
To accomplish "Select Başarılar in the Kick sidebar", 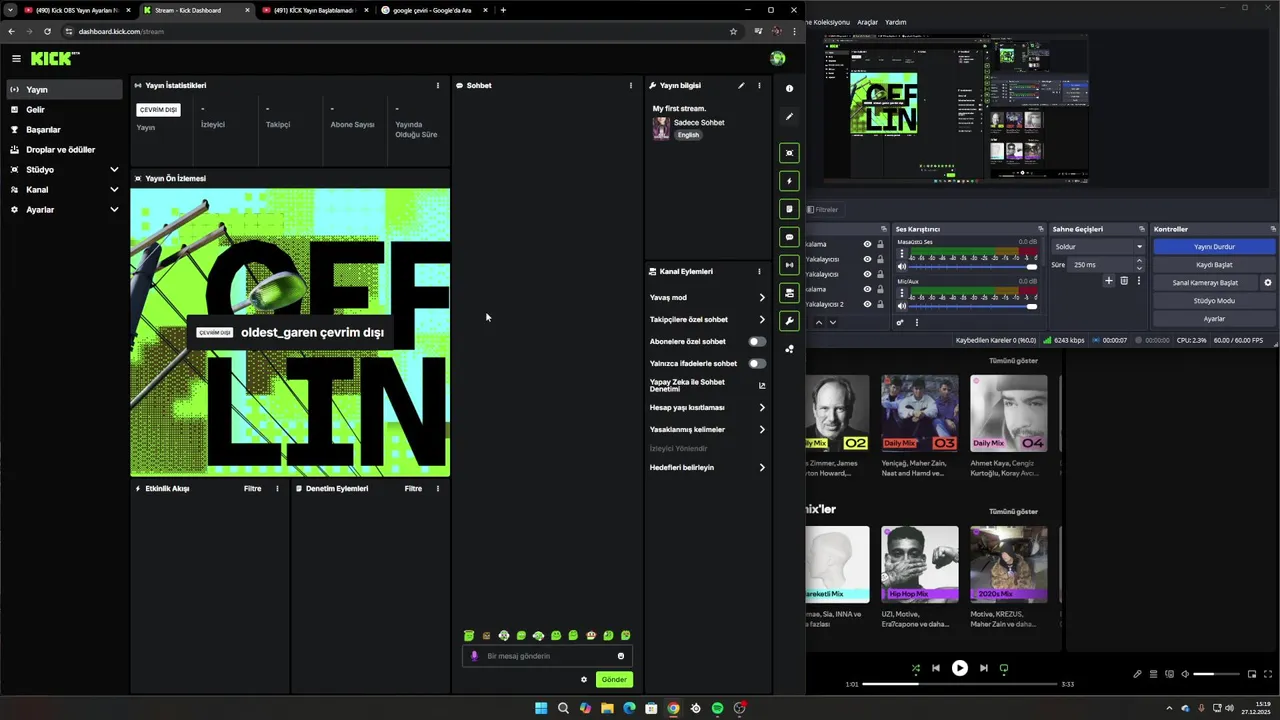I will coord(64,130).
